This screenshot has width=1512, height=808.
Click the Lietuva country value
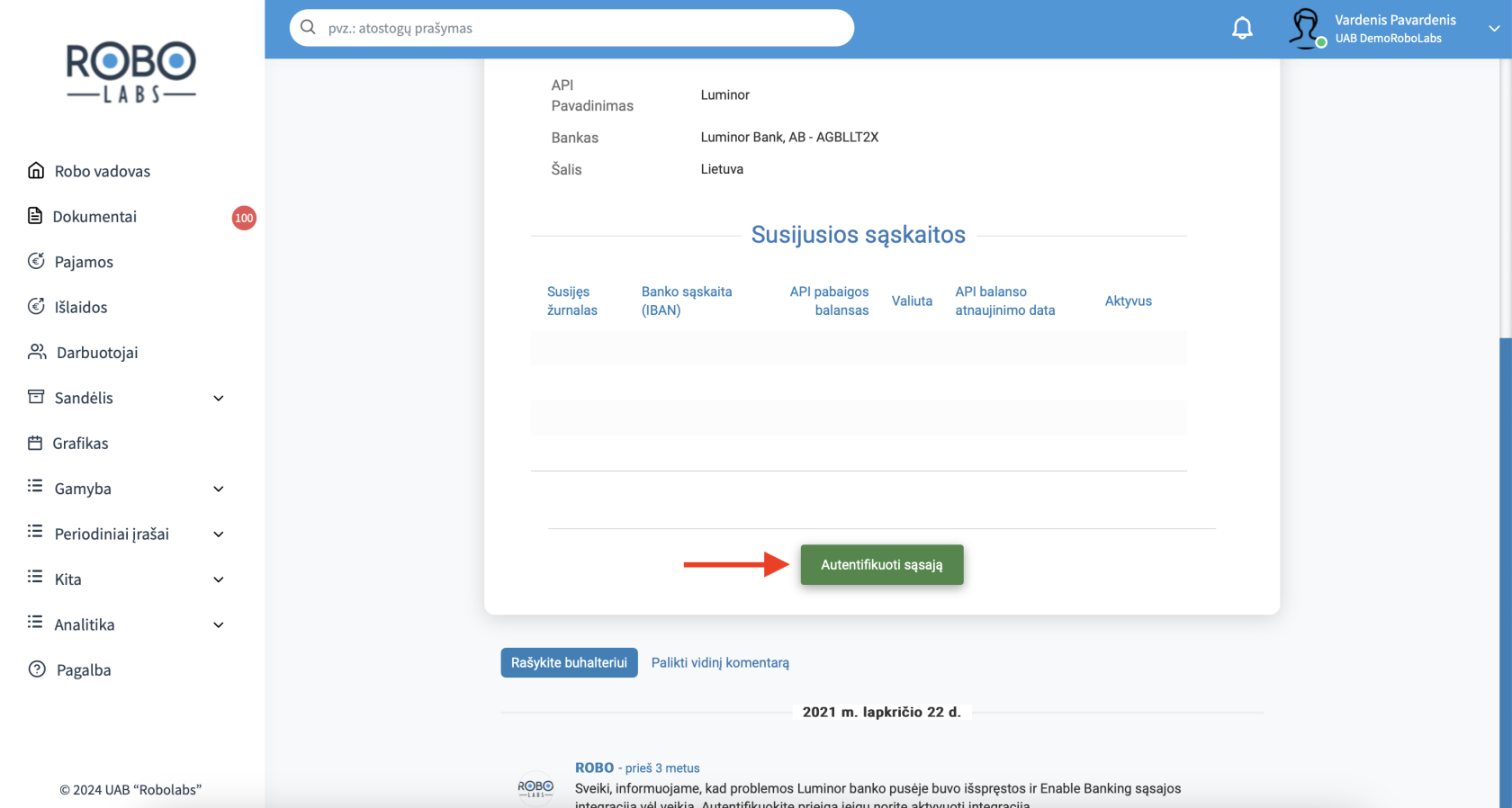(722, 169)
